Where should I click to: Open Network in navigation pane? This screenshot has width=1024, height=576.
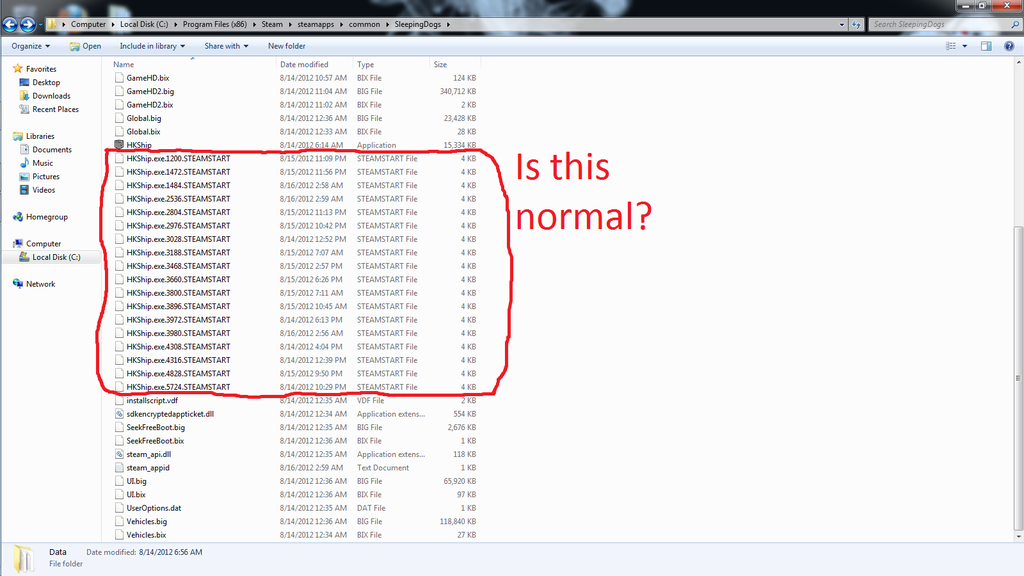40,284
